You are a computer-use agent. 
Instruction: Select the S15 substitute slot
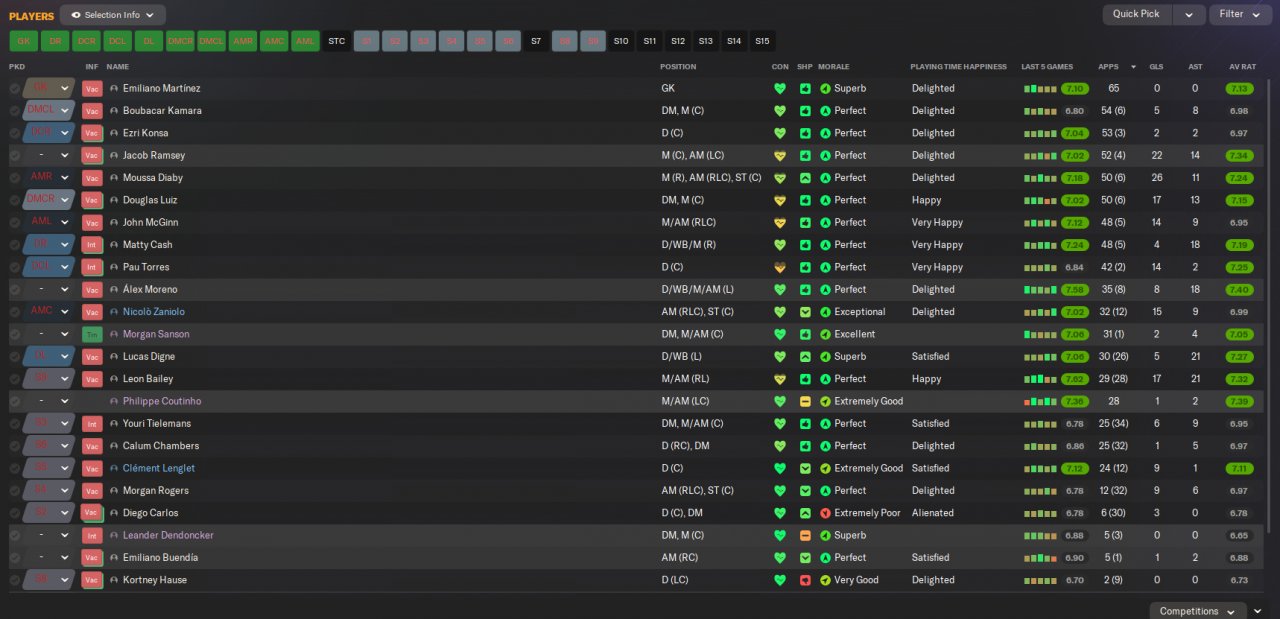763,41
